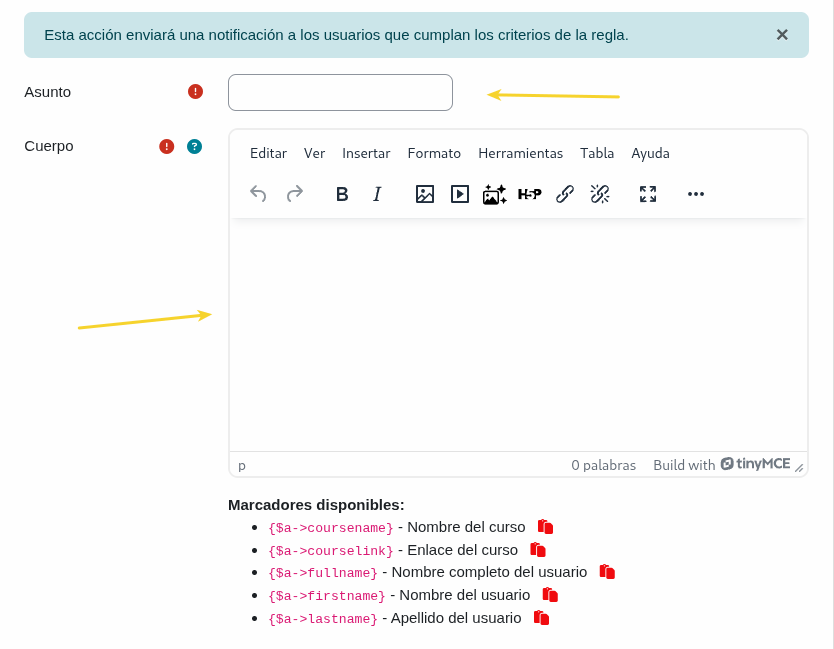This screenshot has height=649, width=834.
Task: Click inside the Asunto text field
Action: click(x=340, y=92)
